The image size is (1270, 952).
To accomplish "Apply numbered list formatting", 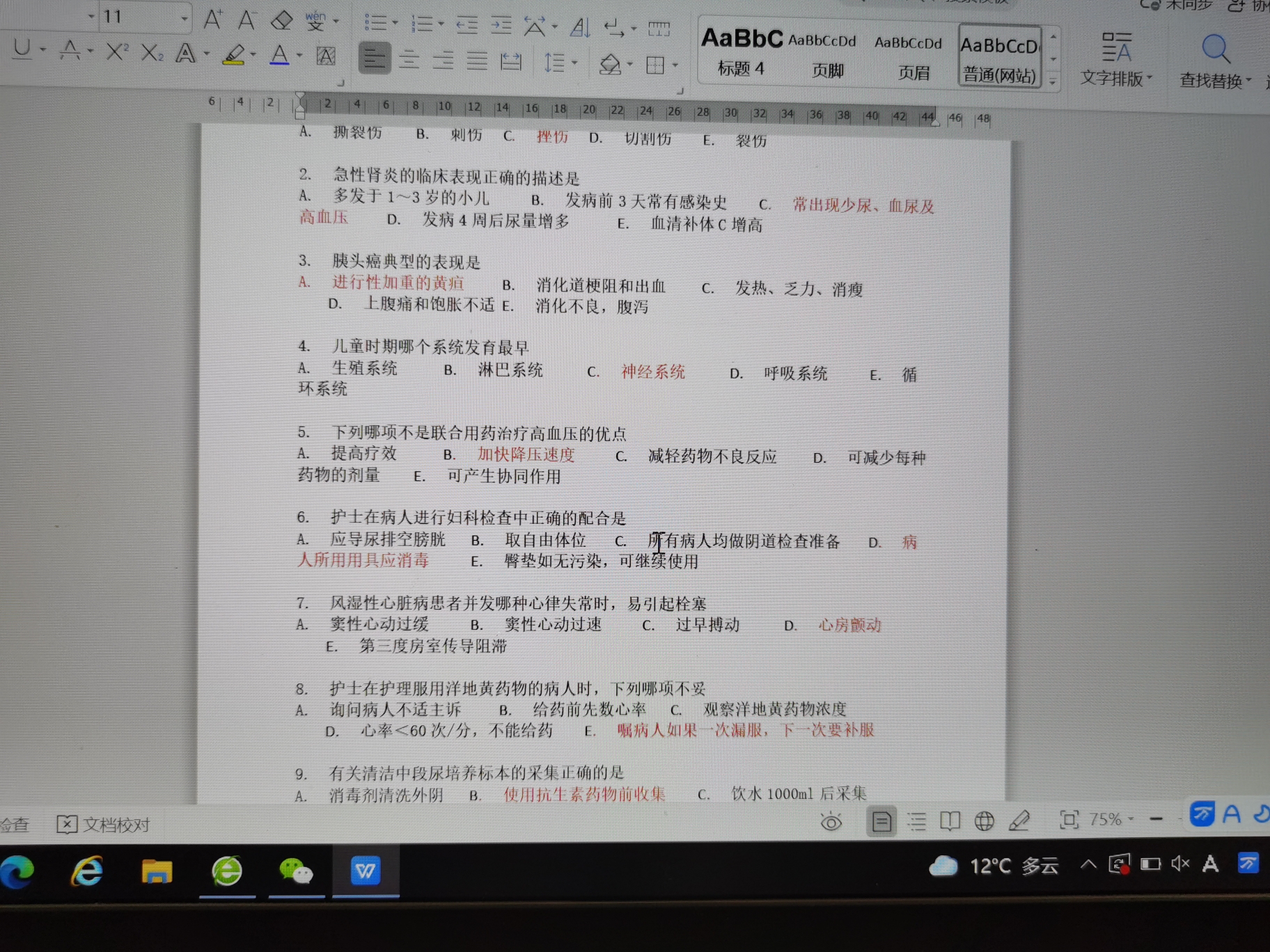I will (x=422, y=24).
